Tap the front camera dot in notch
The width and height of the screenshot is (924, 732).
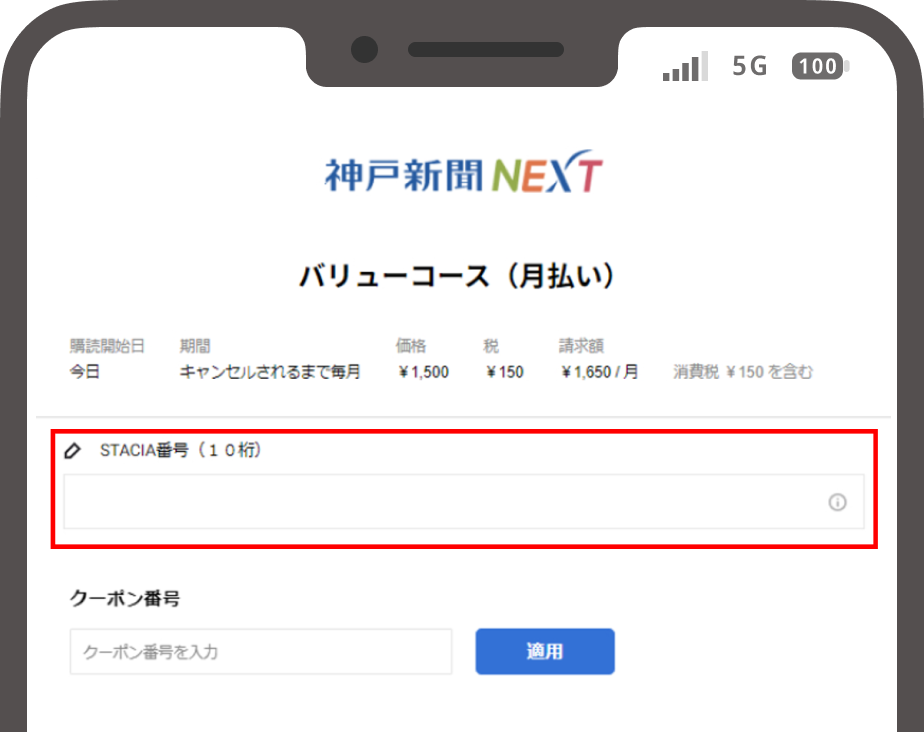364,49
